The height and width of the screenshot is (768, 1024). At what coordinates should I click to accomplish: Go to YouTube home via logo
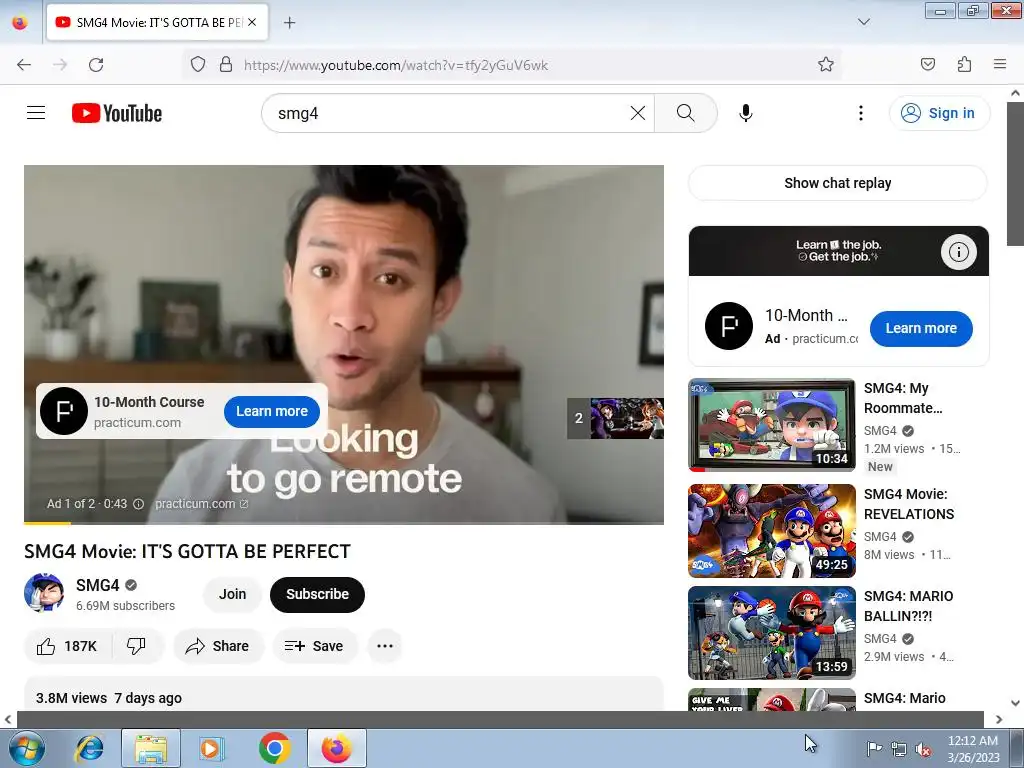point(117,113)
